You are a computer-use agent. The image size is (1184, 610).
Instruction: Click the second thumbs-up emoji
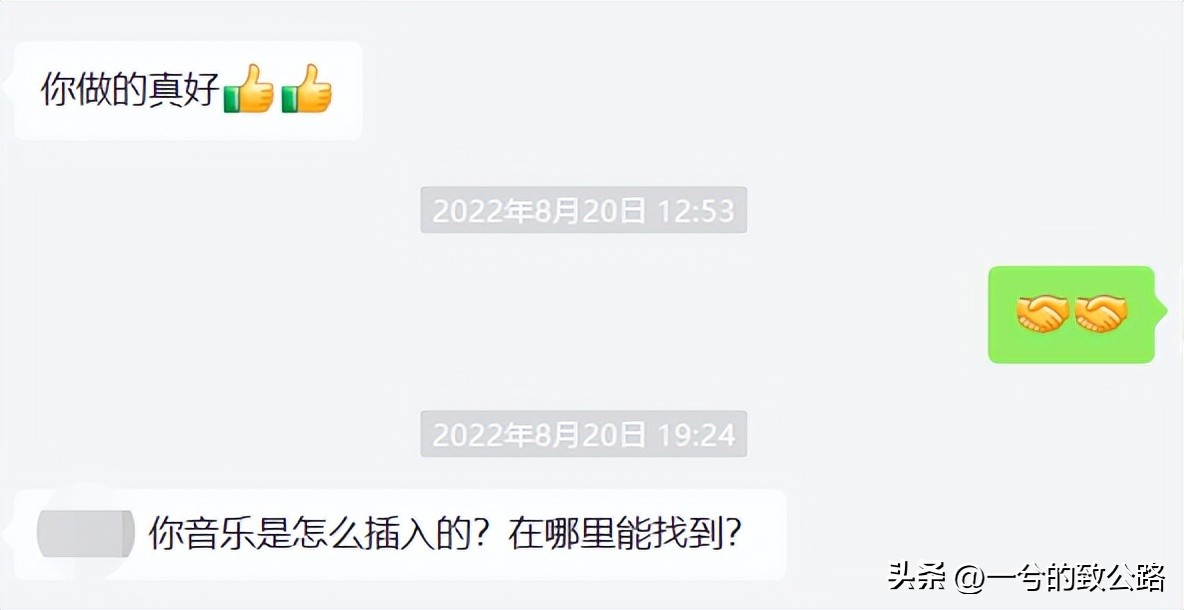coord(306,88)
